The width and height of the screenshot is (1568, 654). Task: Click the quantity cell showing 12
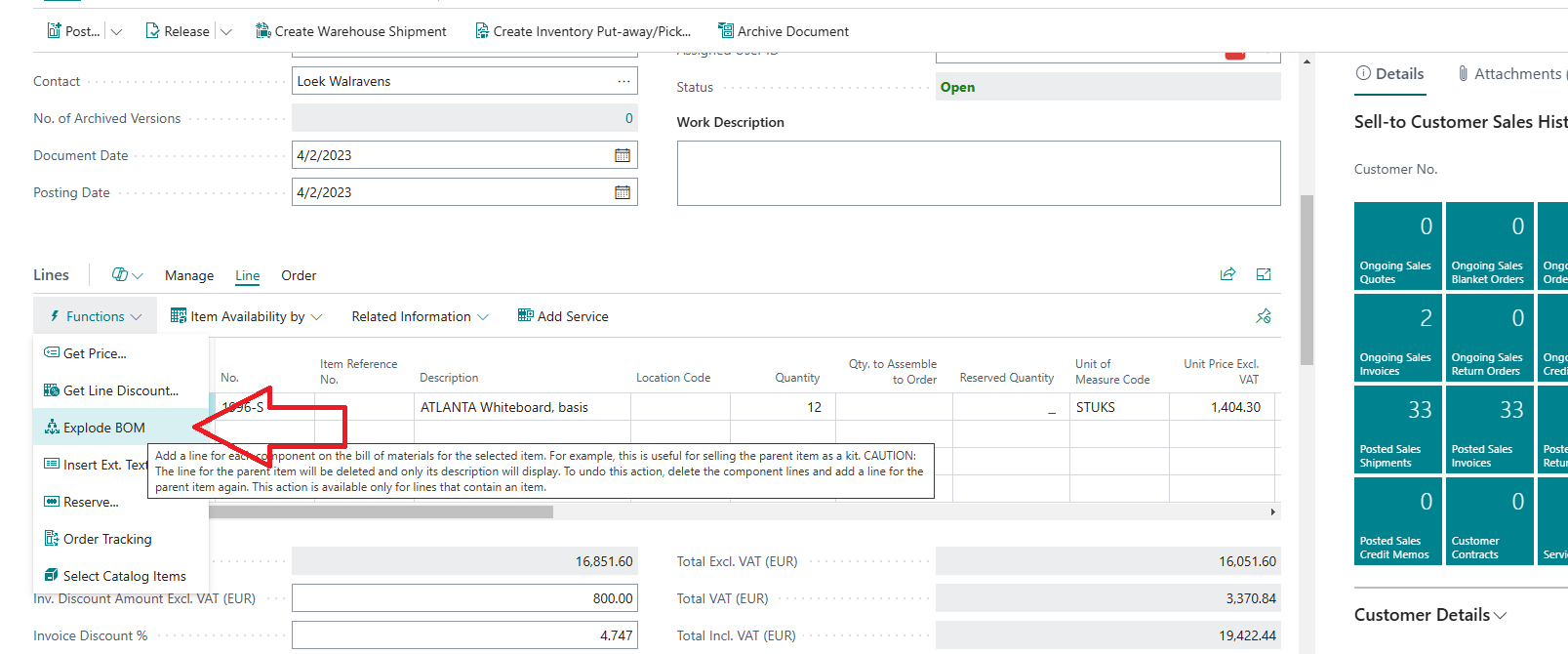[x=784, y=407]
